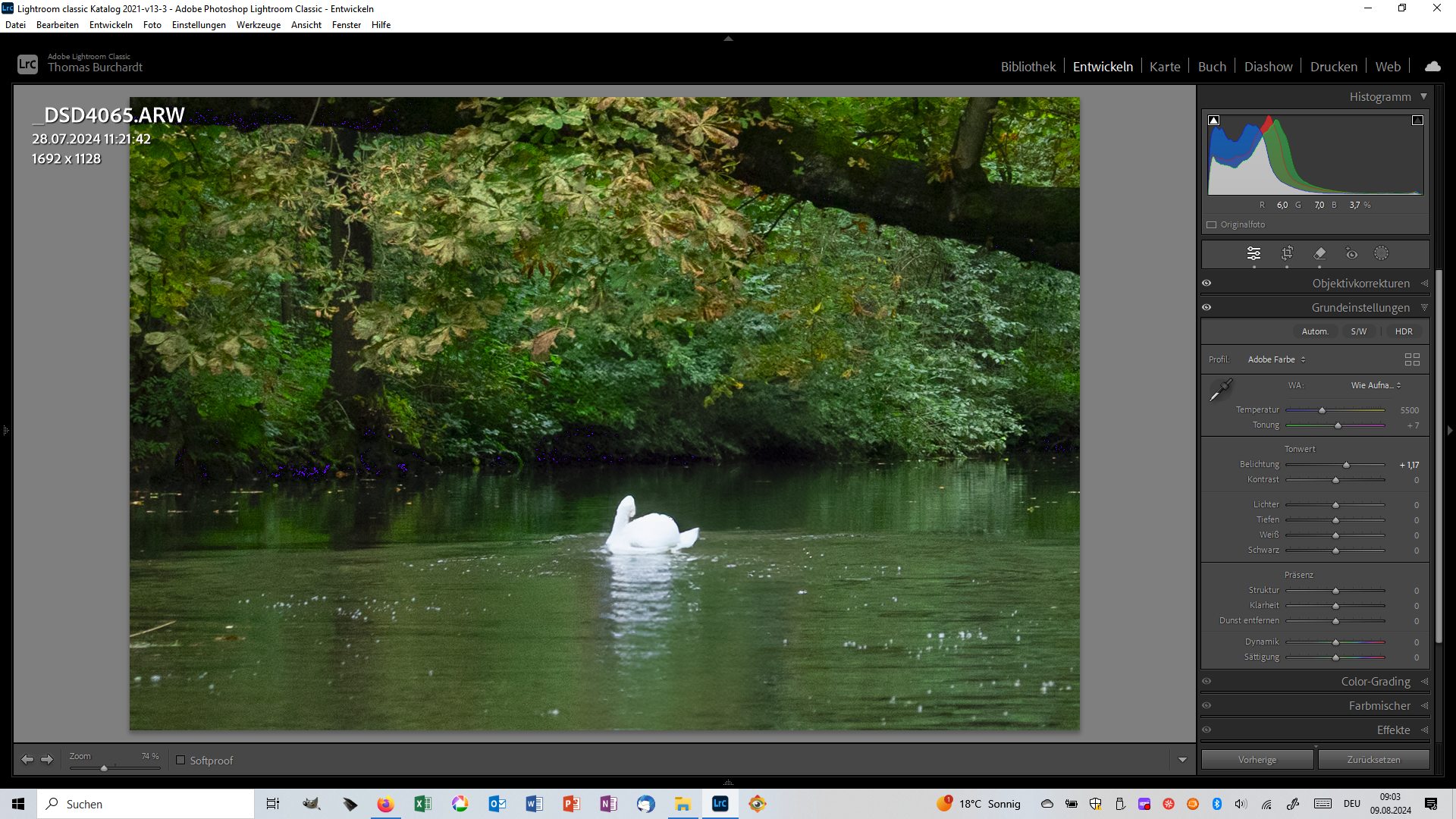Select the Healing eraser tool icon

pyautogui.click(x=1319, y=253)
